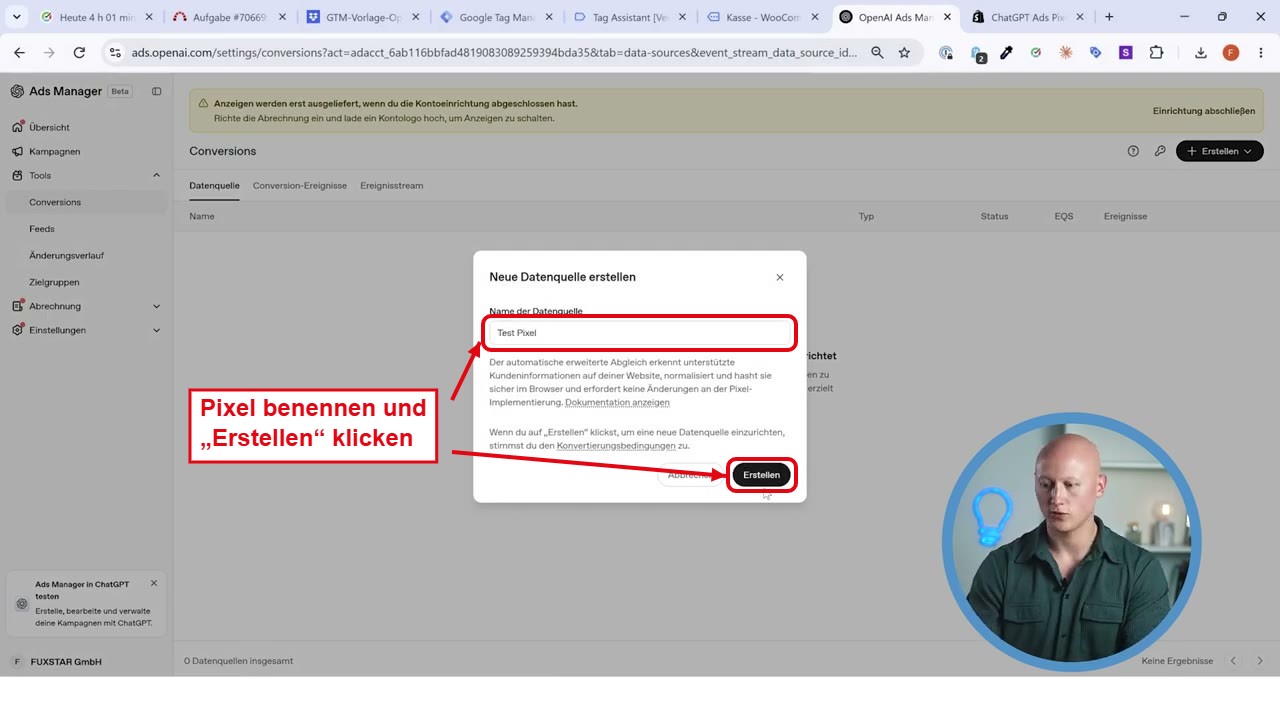Open the Übersicht home icon

[x=18, y=127]
